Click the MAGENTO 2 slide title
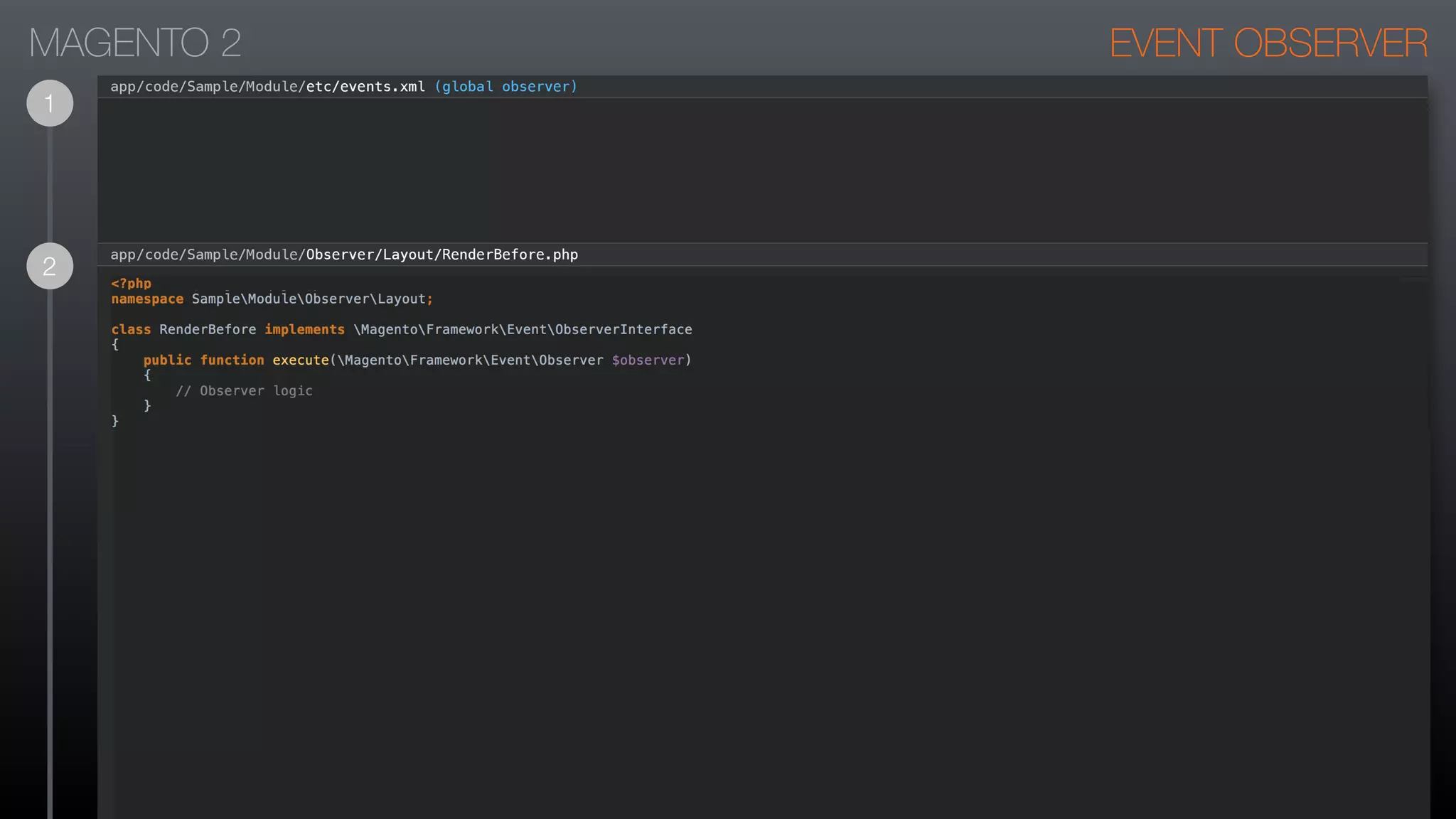This screenshot has width=1456, height=819. coord(135,43)
